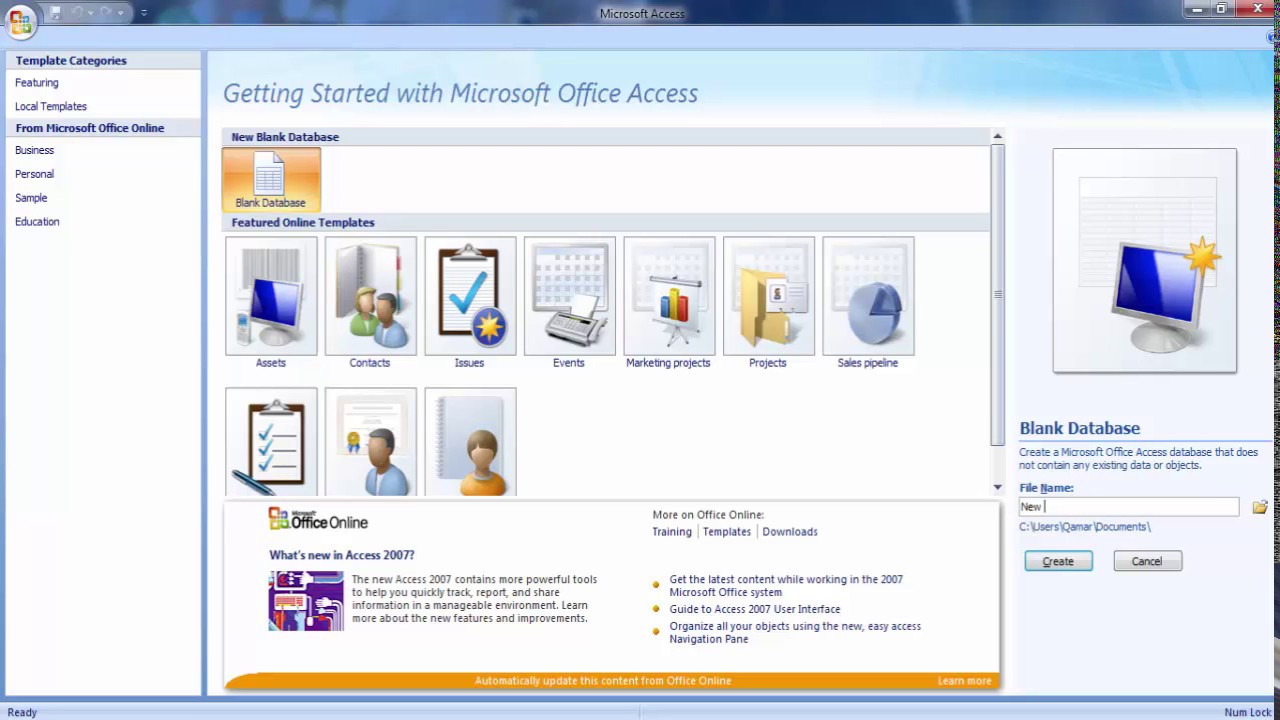This screenshot has width=1280, height=720.
Task: Open Customize Quick Access Toolbar dropdown
Action: [144, 13]
